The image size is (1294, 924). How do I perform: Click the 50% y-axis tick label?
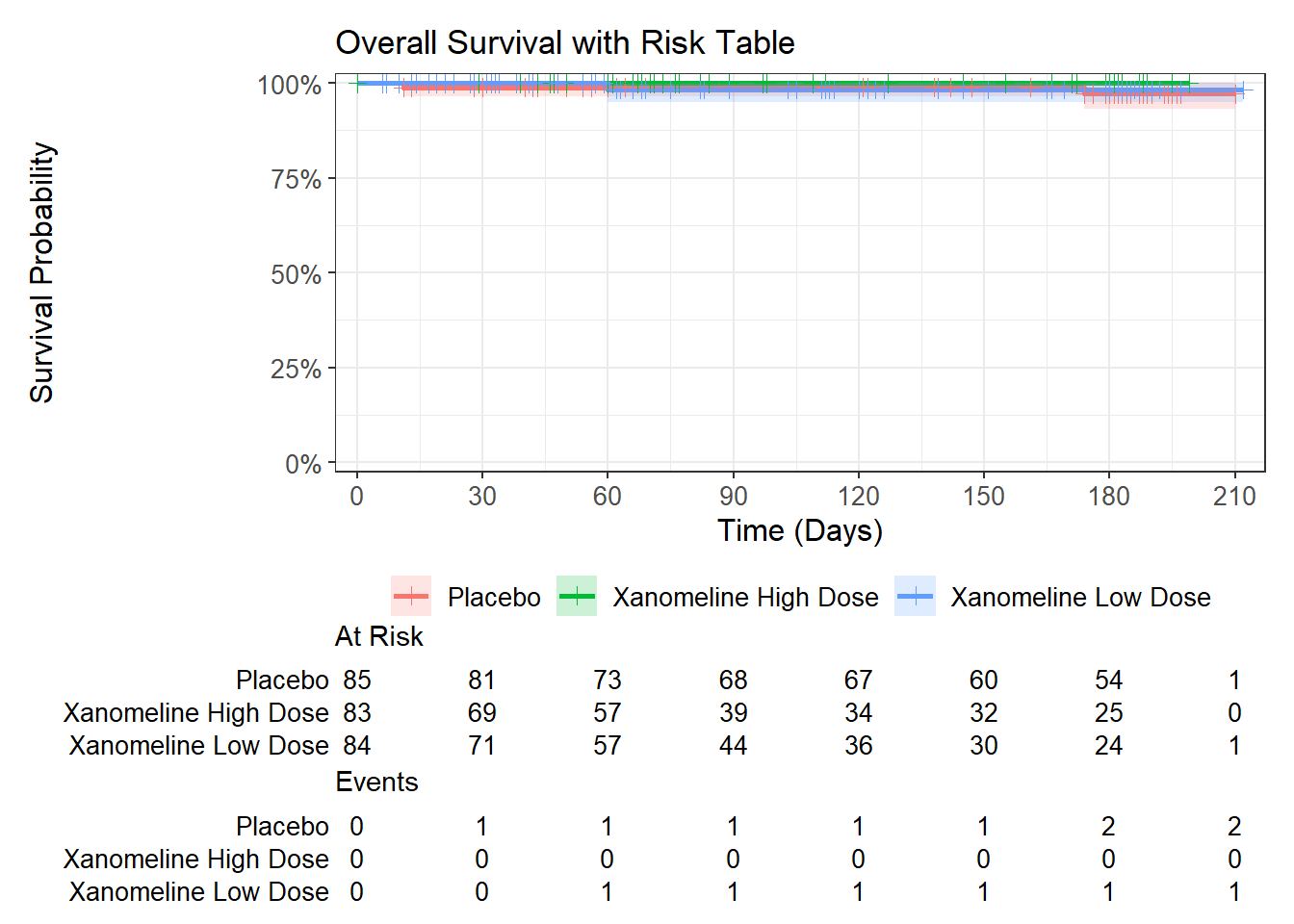tap(296, 275)
